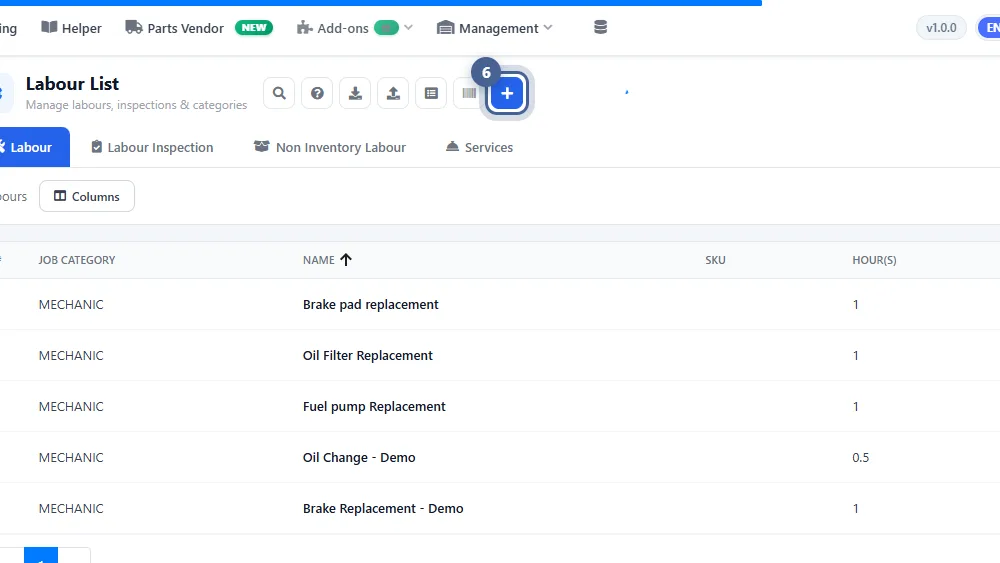Switch to the Services tab
Image resolution: width=1000 pixels, height=563 pixels.
click(479, 147)
